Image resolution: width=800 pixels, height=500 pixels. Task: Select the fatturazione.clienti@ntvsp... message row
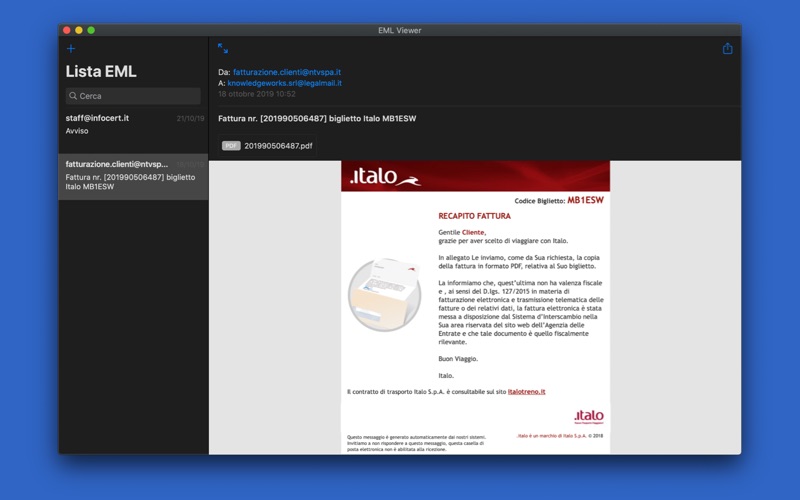click(133, 177)
